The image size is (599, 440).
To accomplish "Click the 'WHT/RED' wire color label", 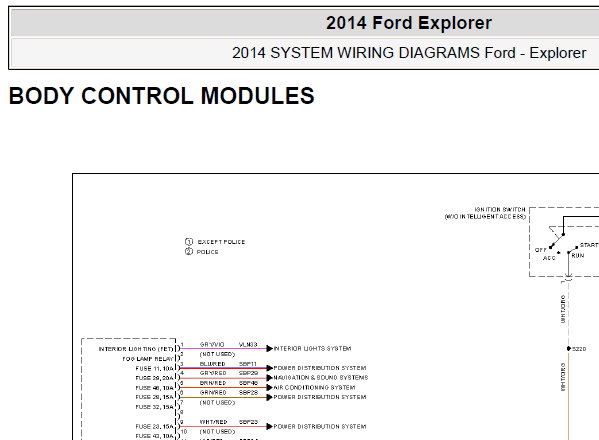I will 214,422.
